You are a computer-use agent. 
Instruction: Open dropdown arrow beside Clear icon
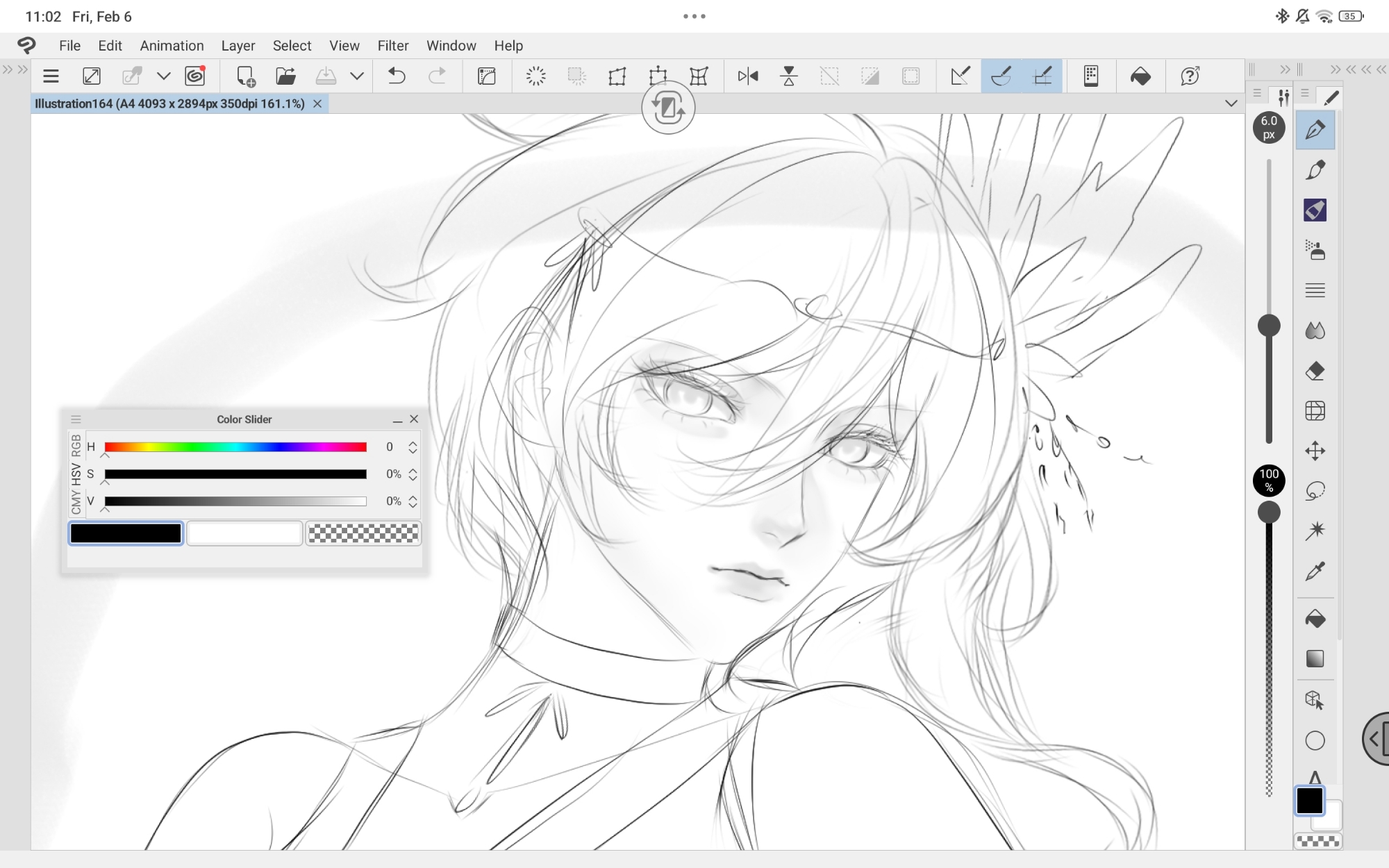coord(163,76)
